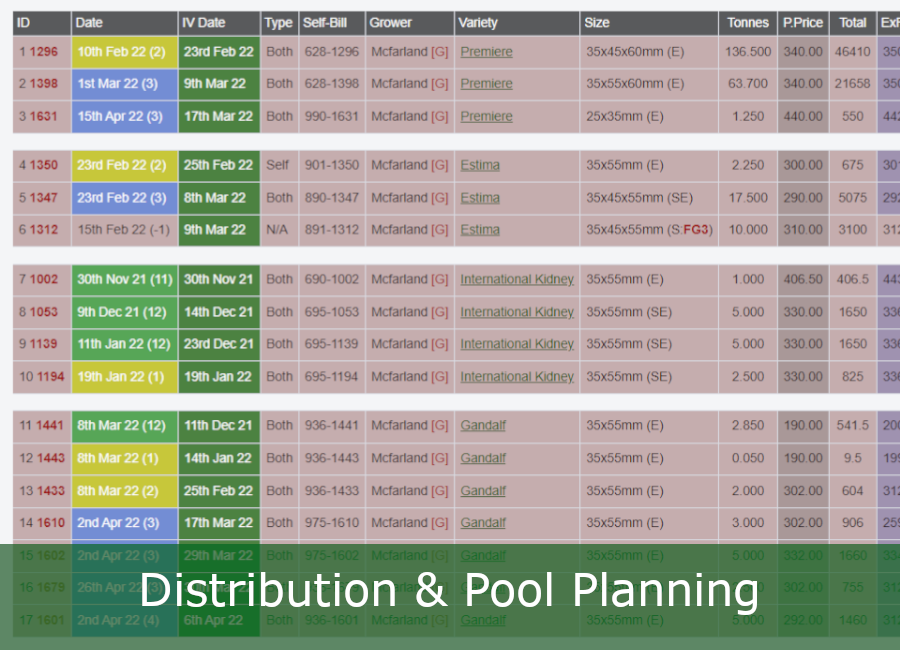Open the Premiere variety link in row 1296

click(x=486, y=52)
